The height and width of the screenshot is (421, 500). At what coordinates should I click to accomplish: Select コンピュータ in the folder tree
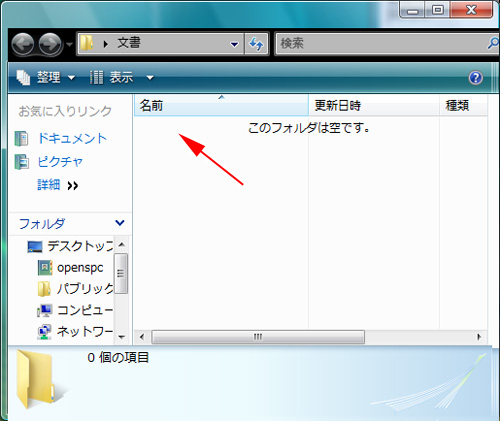tap(85, 310)
